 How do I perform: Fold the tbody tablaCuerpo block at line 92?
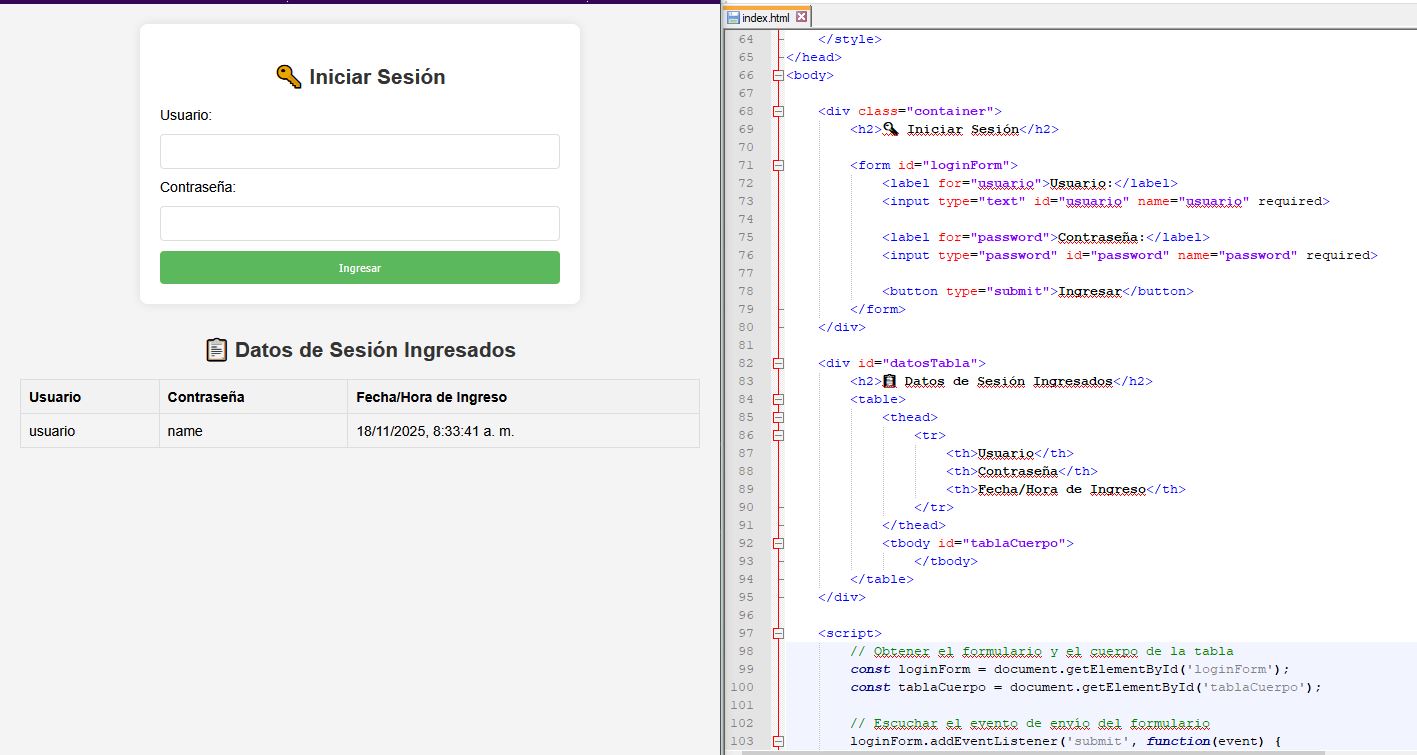tap(778, 543)
